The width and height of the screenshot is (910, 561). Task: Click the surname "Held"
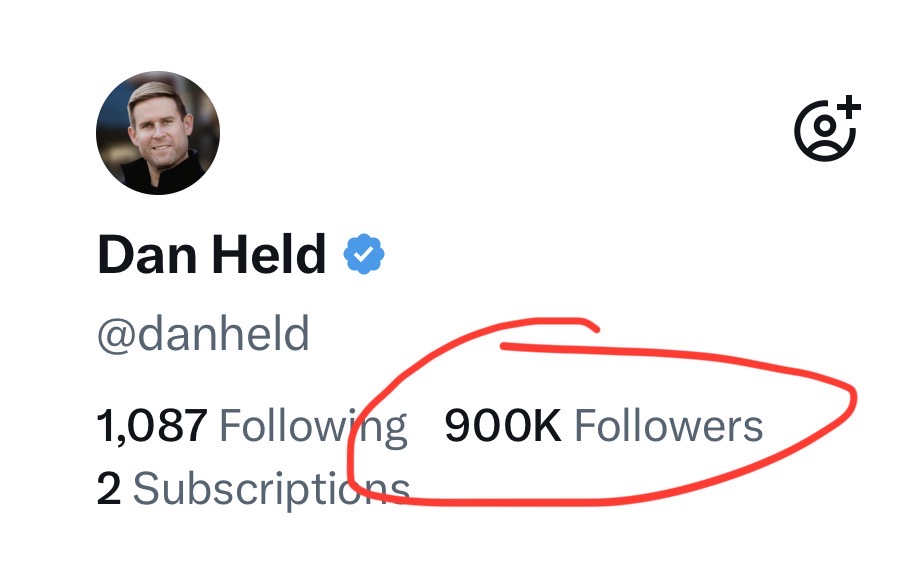tap(270, 256)
